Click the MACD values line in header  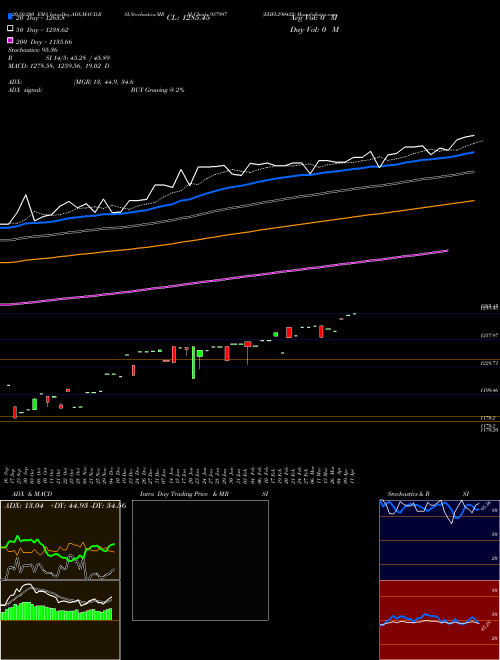59,66
